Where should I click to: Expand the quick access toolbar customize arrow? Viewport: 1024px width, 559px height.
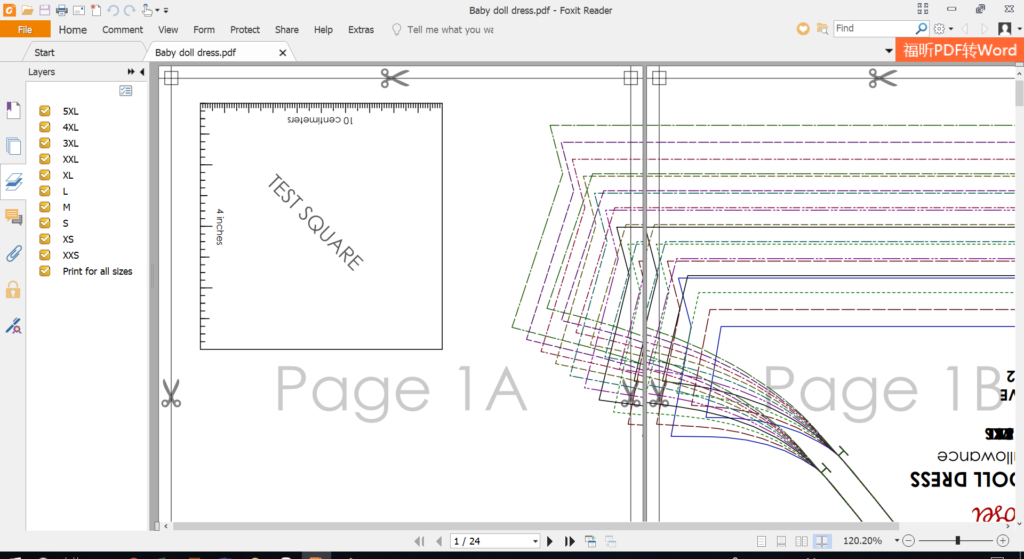click(166, 10)
